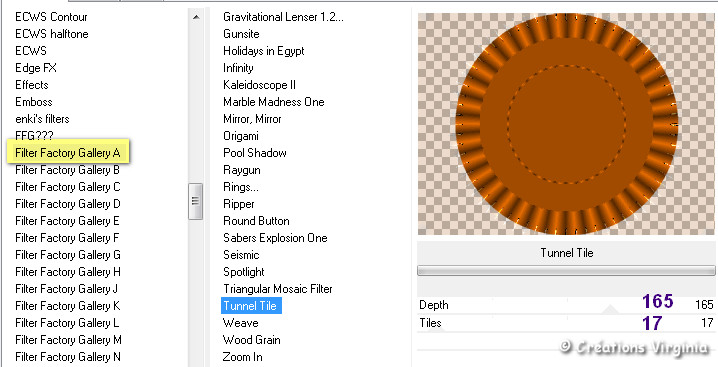This screenshot has height=367, width=718.
Task: Select the highlighted Tunnel Tile filter
Action: (x=251, y=306)
